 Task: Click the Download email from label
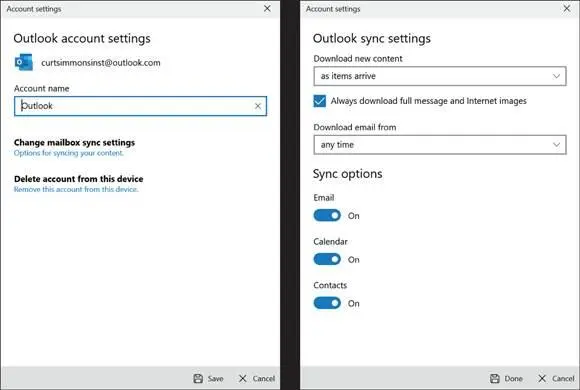click(355, 127)
